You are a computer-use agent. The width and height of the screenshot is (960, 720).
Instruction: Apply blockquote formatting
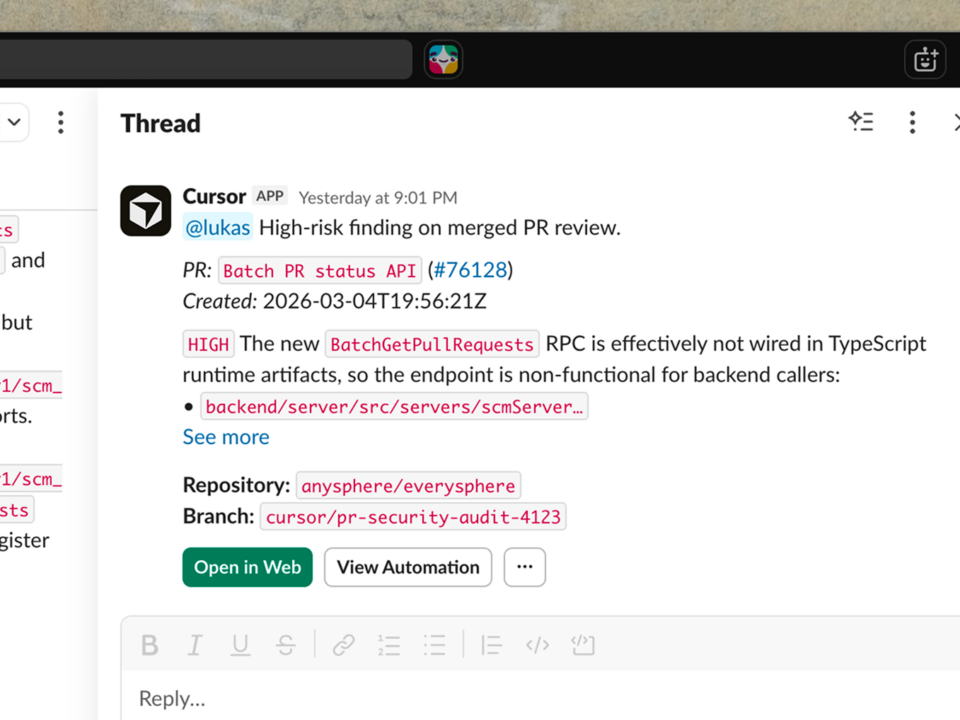(491, 645)
